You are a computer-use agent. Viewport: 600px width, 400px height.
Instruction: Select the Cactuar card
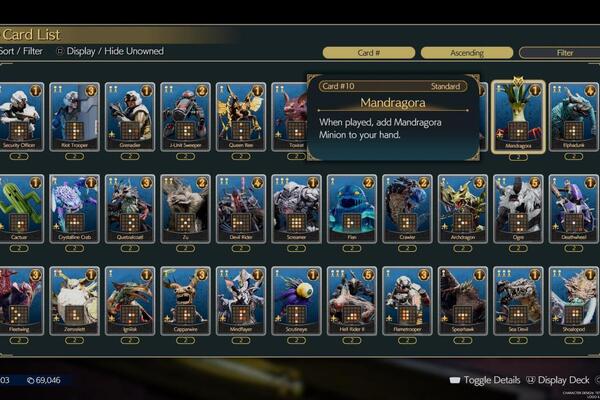(x=20, y=209)
